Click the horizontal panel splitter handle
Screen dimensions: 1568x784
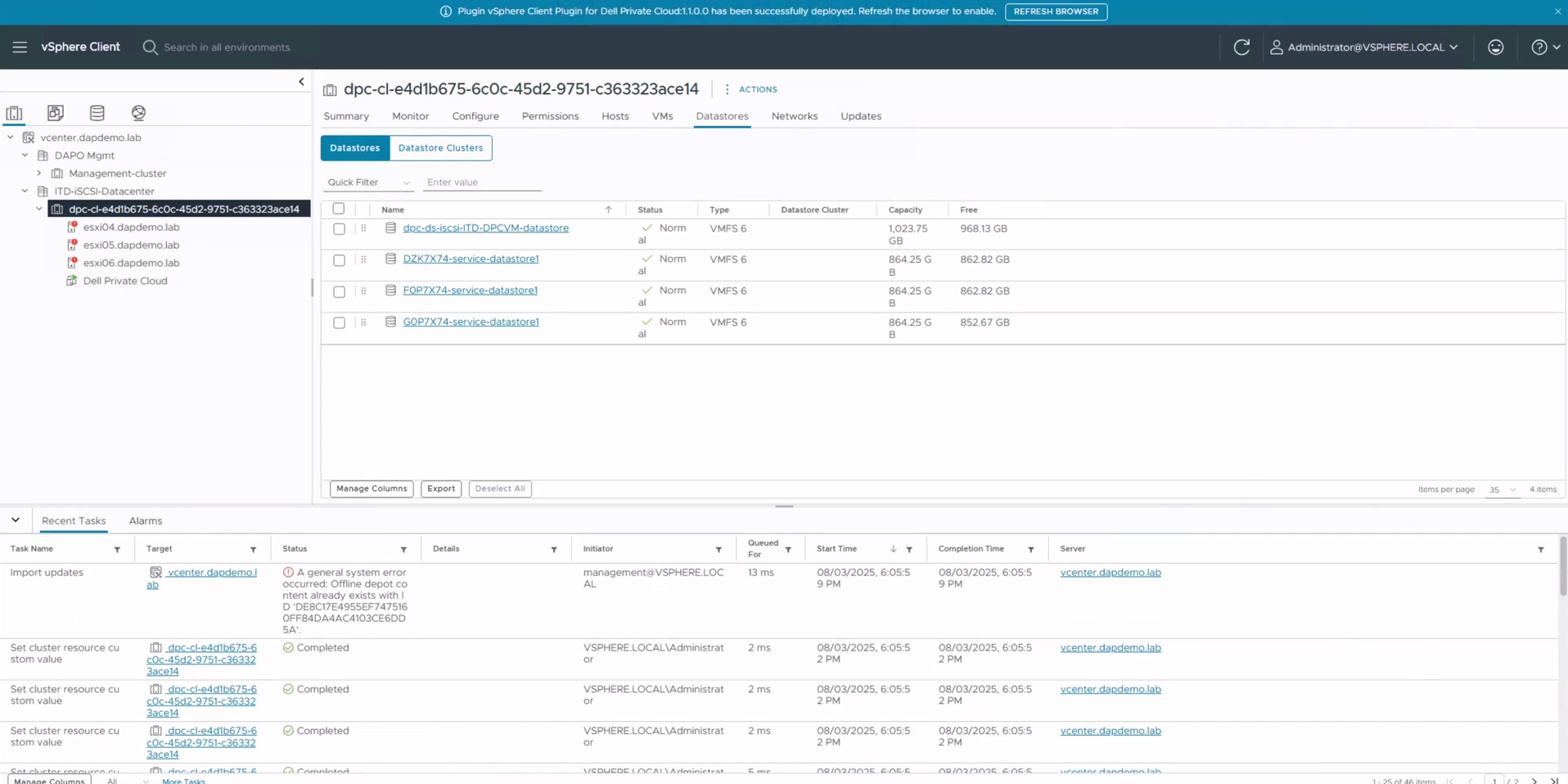[784, 507]
